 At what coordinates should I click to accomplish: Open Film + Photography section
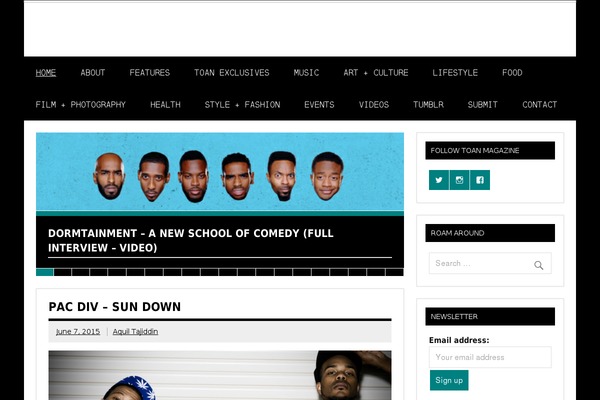click(80, 104)
